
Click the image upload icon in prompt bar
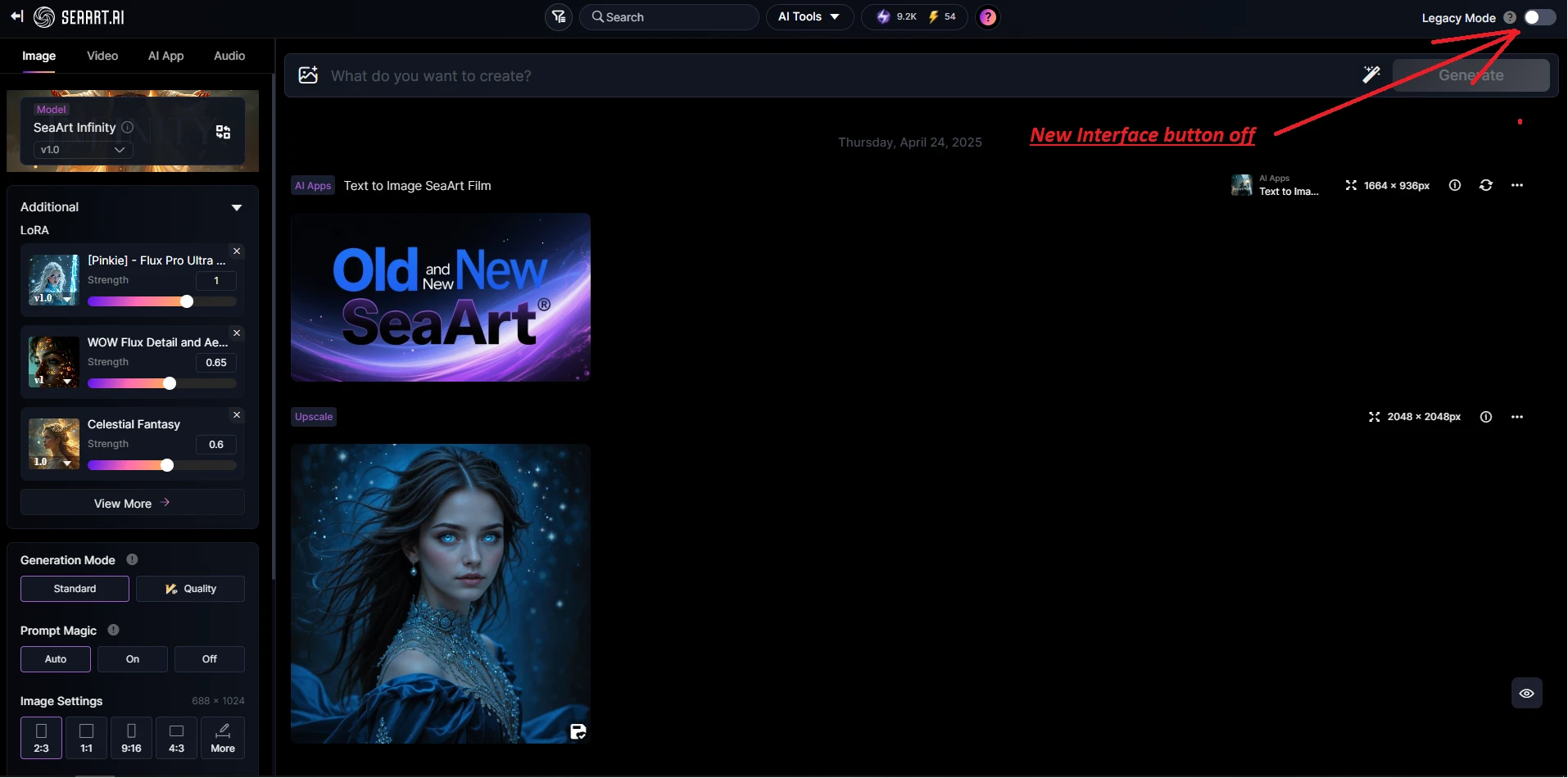pos(308,75)
